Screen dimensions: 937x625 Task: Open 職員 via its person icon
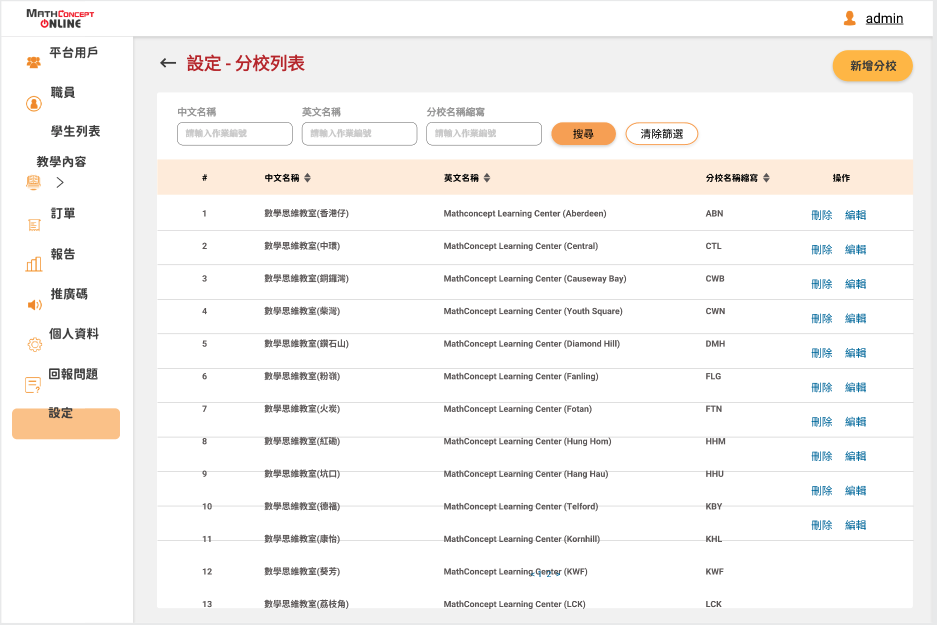coord(34,103)
